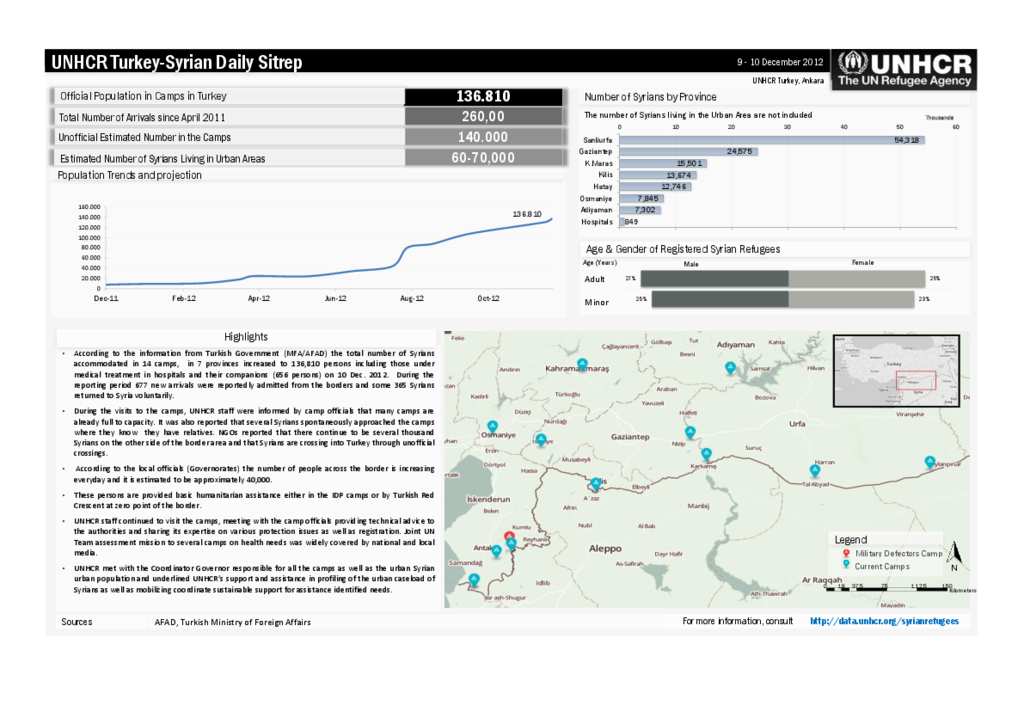Viewport: 1024px width, 724px height.
Task: Click the Highlights section heading
Action: pos(245,337)
